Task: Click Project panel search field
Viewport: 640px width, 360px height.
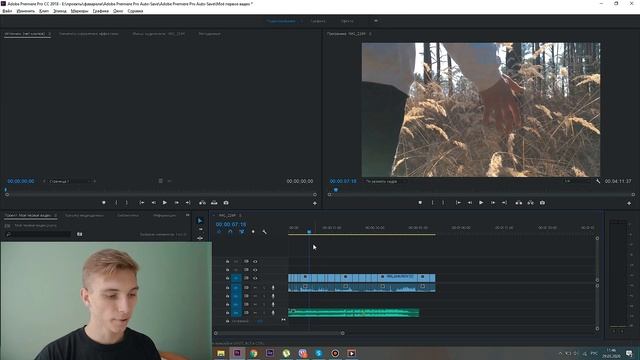Action: [39, 234]
